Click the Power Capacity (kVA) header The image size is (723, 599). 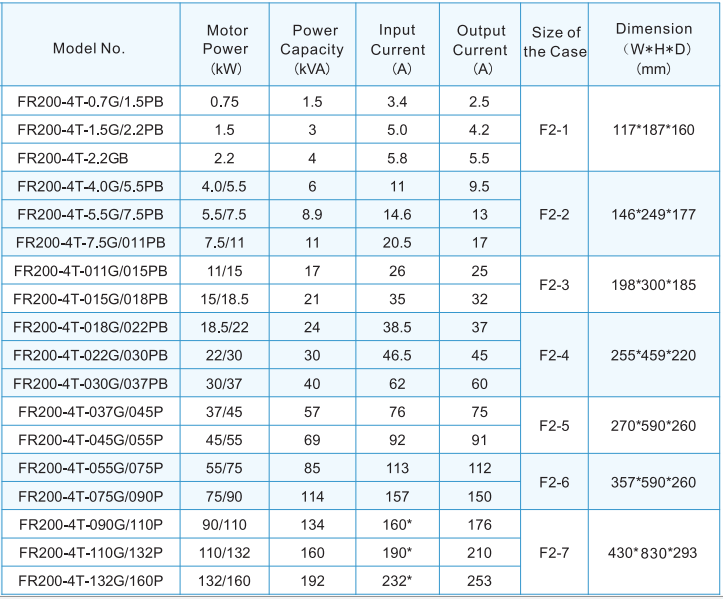coord(311,48)
